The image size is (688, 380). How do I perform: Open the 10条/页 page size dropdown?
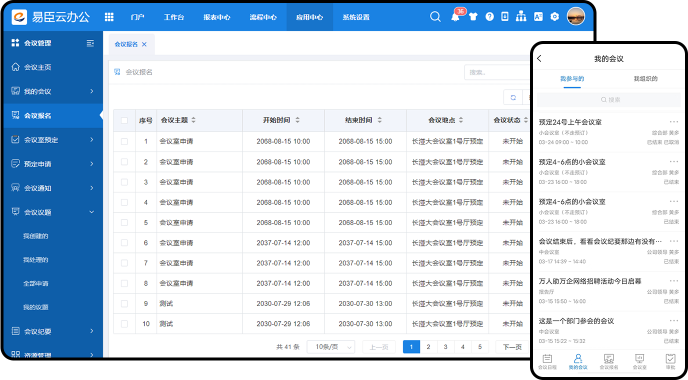pos(331,347)
